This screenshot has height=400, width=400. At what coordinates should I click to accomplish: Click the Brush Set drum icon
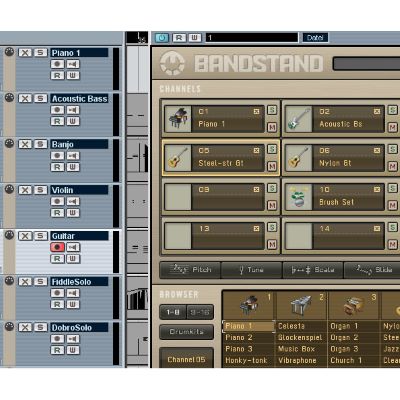point(299,197)
